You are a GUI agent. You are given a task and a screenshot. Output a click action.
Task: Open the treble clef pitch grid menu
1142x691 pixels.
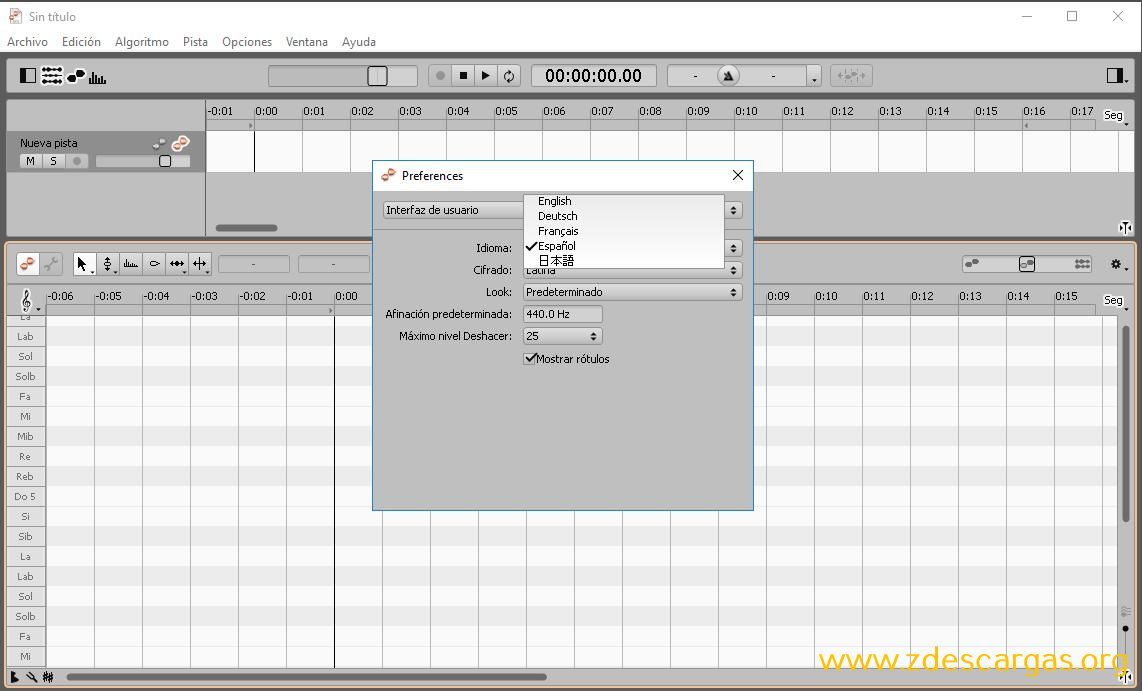click(28, 301)
